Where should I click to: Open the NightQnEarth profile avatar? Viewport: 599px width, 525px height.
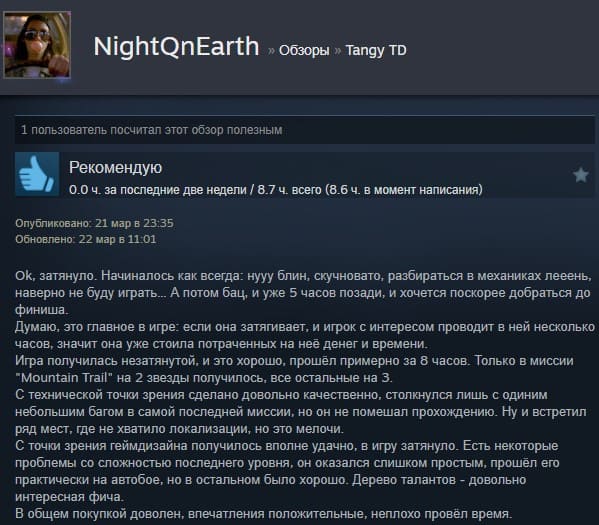pyautogui.click(x=37, y=45)
